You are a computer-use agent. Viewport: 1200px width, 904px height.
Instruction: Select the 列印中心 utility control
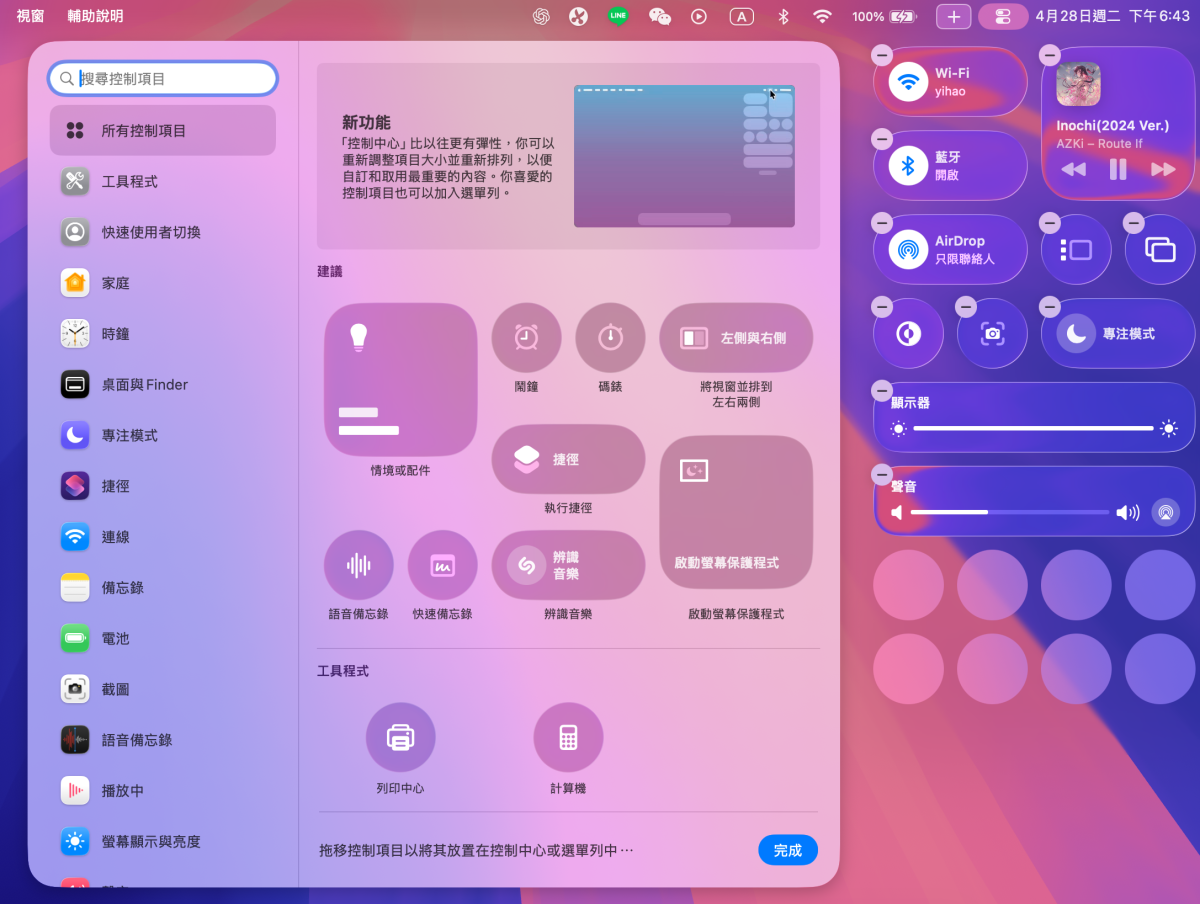click(400, 738)
